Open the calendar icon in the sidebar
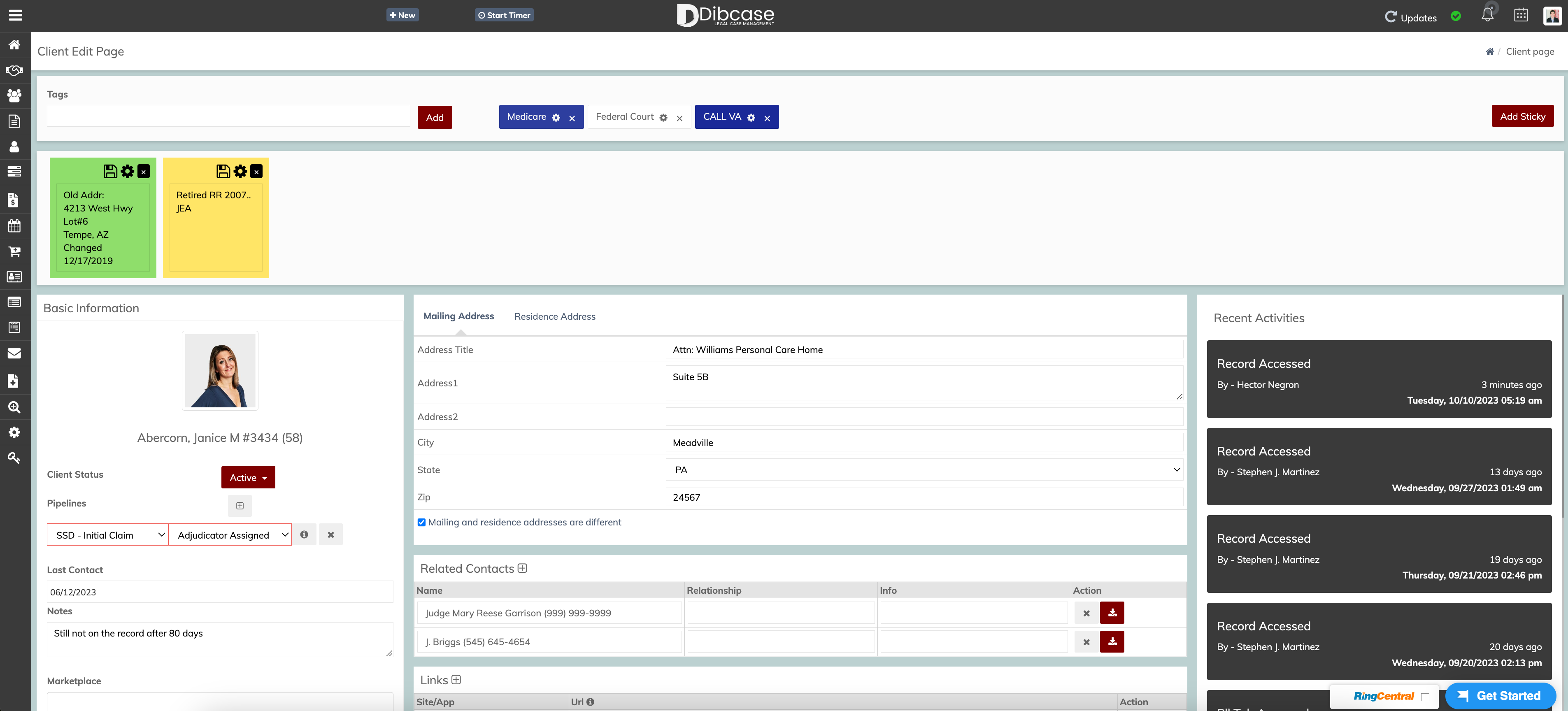1568x711 pixels. point(14,226)
